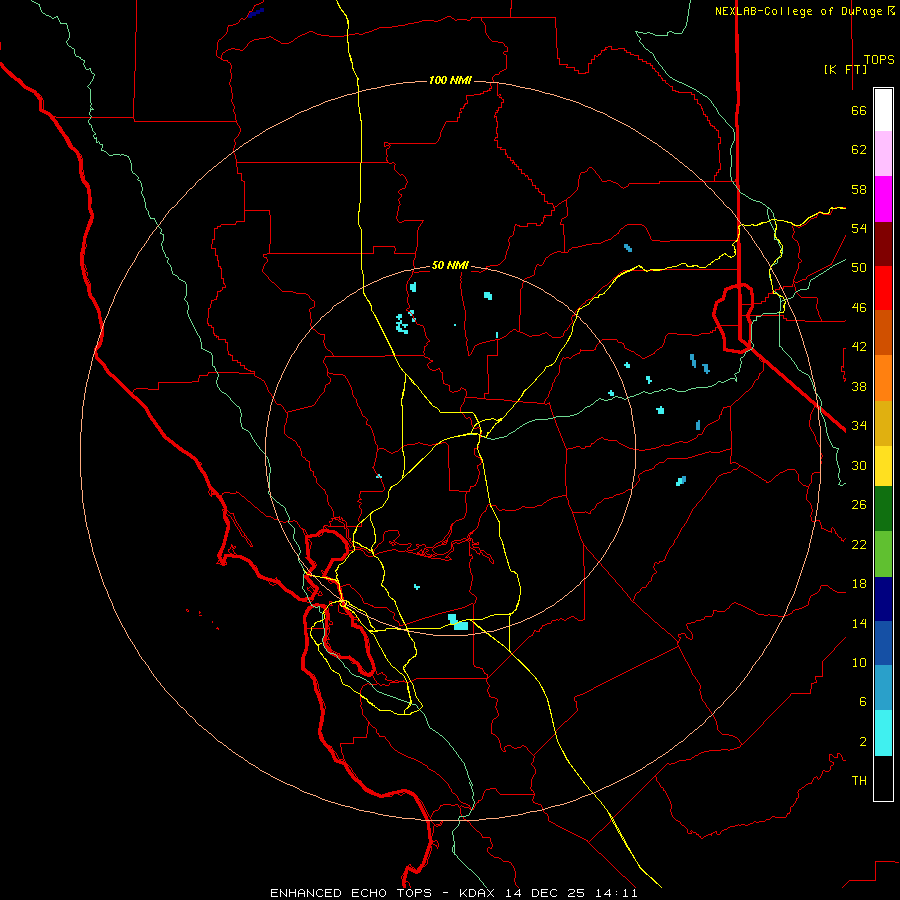This screenshot has width=900, height=900.
Task: Click the dark red (maroon) legend swatch
Action: tap(883, 244)
